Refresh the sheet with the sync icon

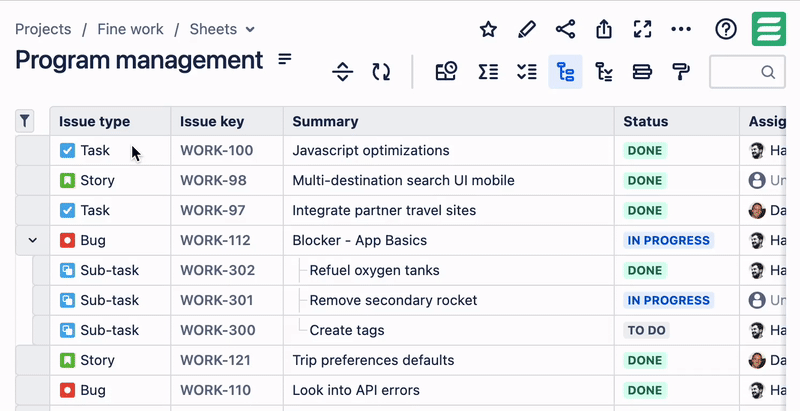click(x=381, y=72)
